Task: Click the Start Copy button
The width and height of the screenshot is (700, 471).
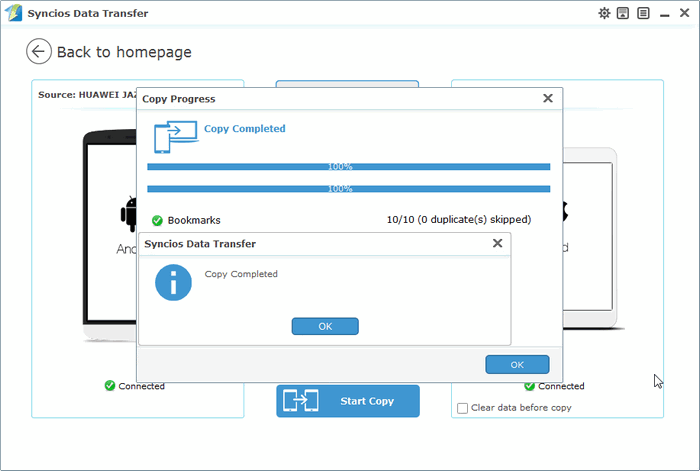Action: pos(348,401)
